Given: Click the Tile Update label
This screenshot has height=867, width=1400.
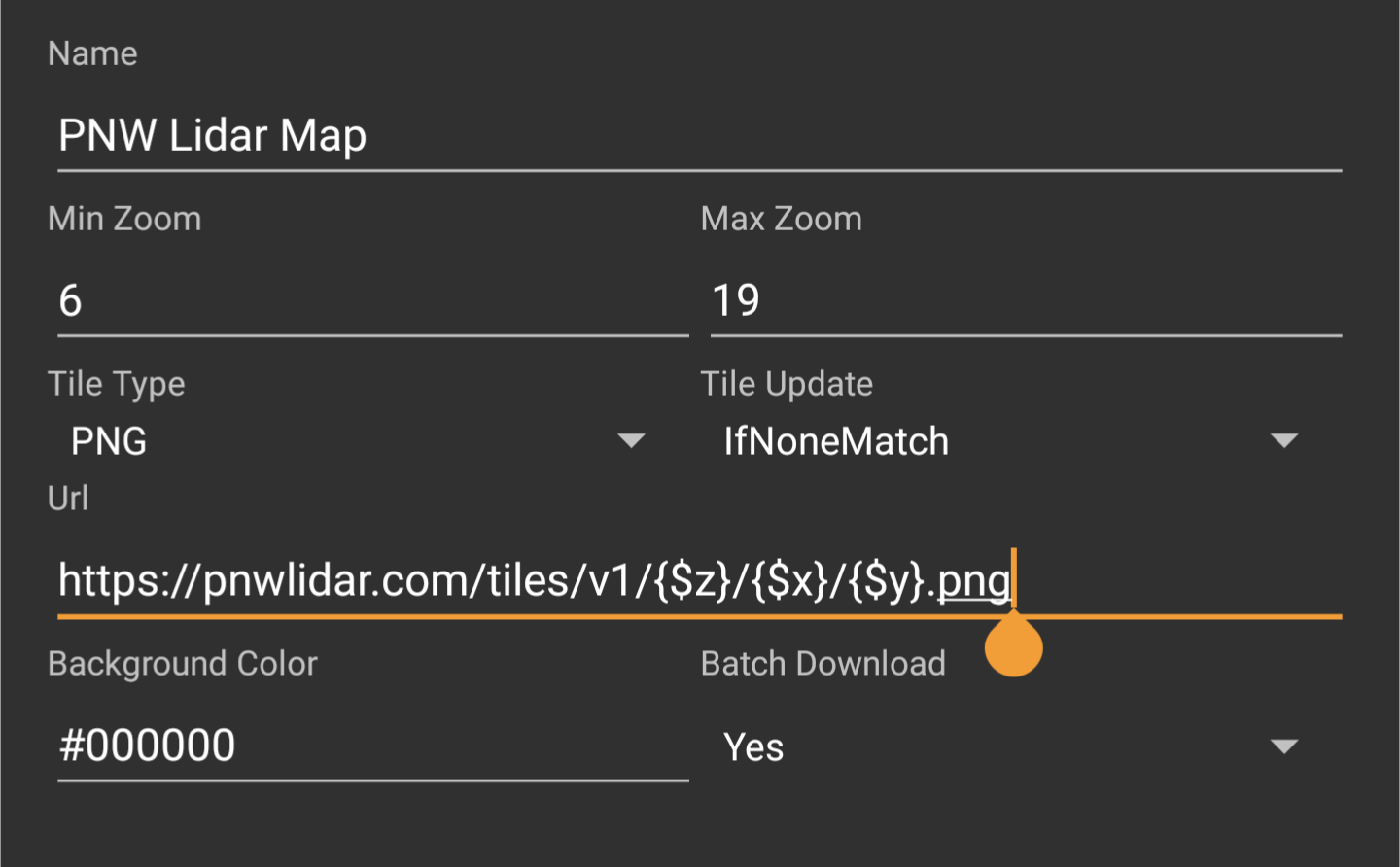Looking at the screenshot, I should 787,384.
